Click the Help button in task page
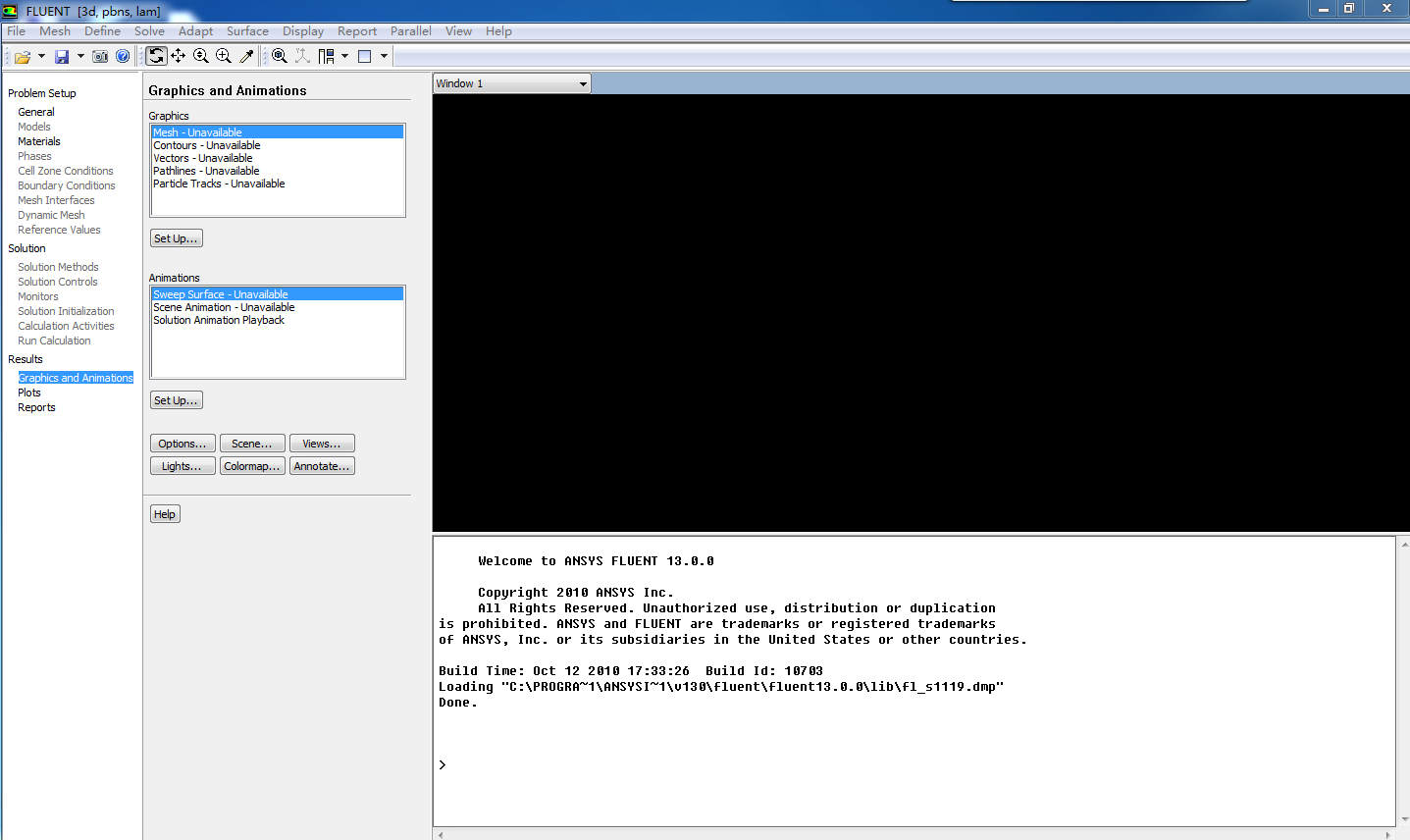 click(x=165, y=514)
